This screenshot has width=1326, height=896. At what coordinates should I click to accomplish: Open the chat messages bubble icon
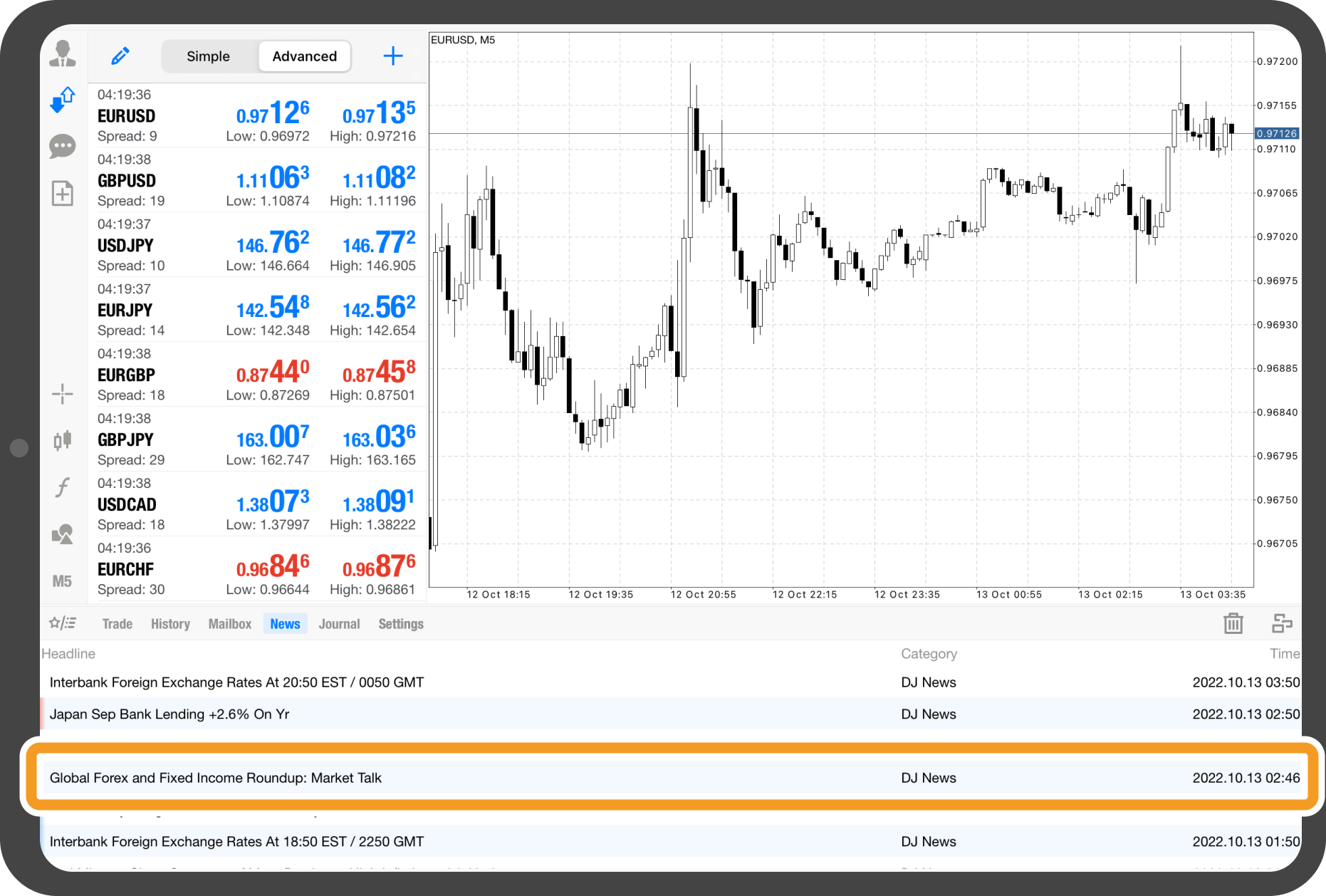[63, 147]
